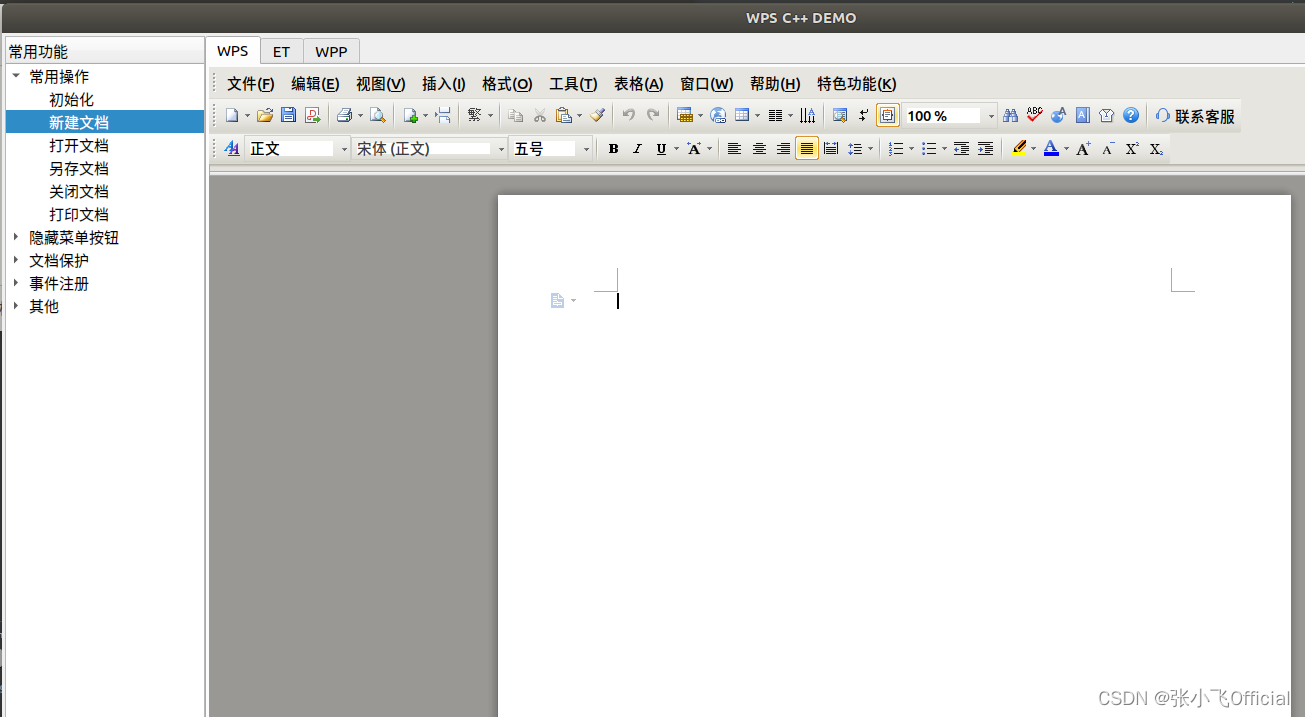1305x717 pixels.
Task: Click the Decrease Font Size icon
Action: tap(1108, 148)
